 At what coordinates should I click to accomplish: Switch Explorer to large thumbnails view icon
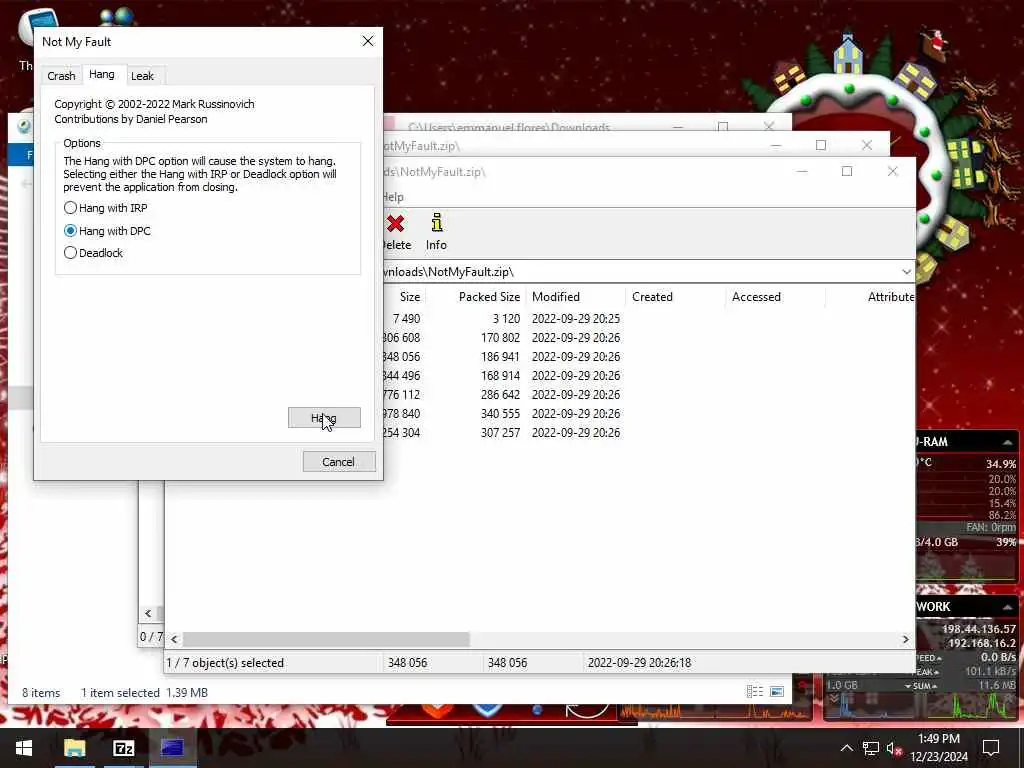(x=776, y=692)
